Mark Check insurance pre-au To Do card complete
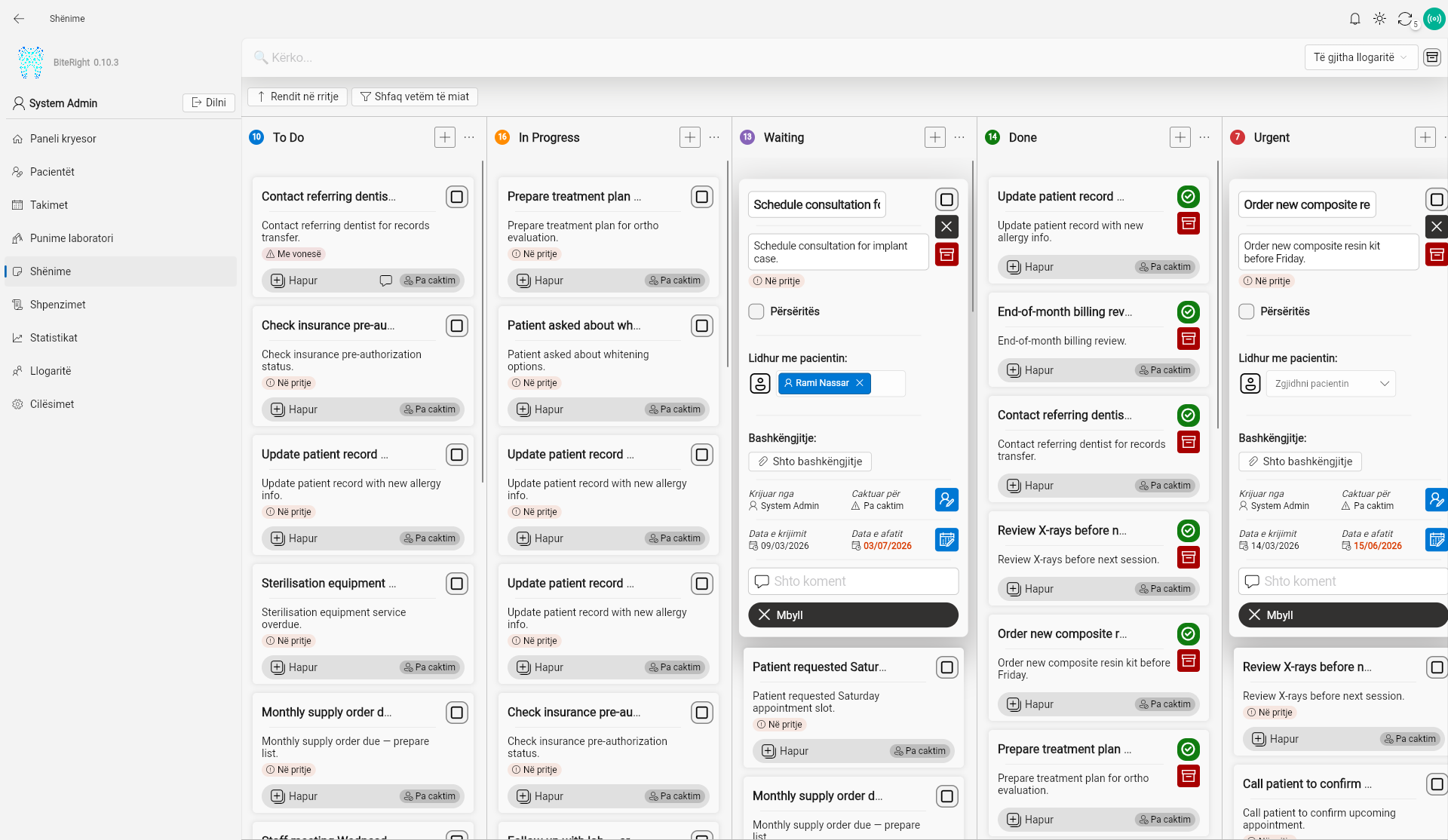The image size is (1448, 840). coord(457,326)
